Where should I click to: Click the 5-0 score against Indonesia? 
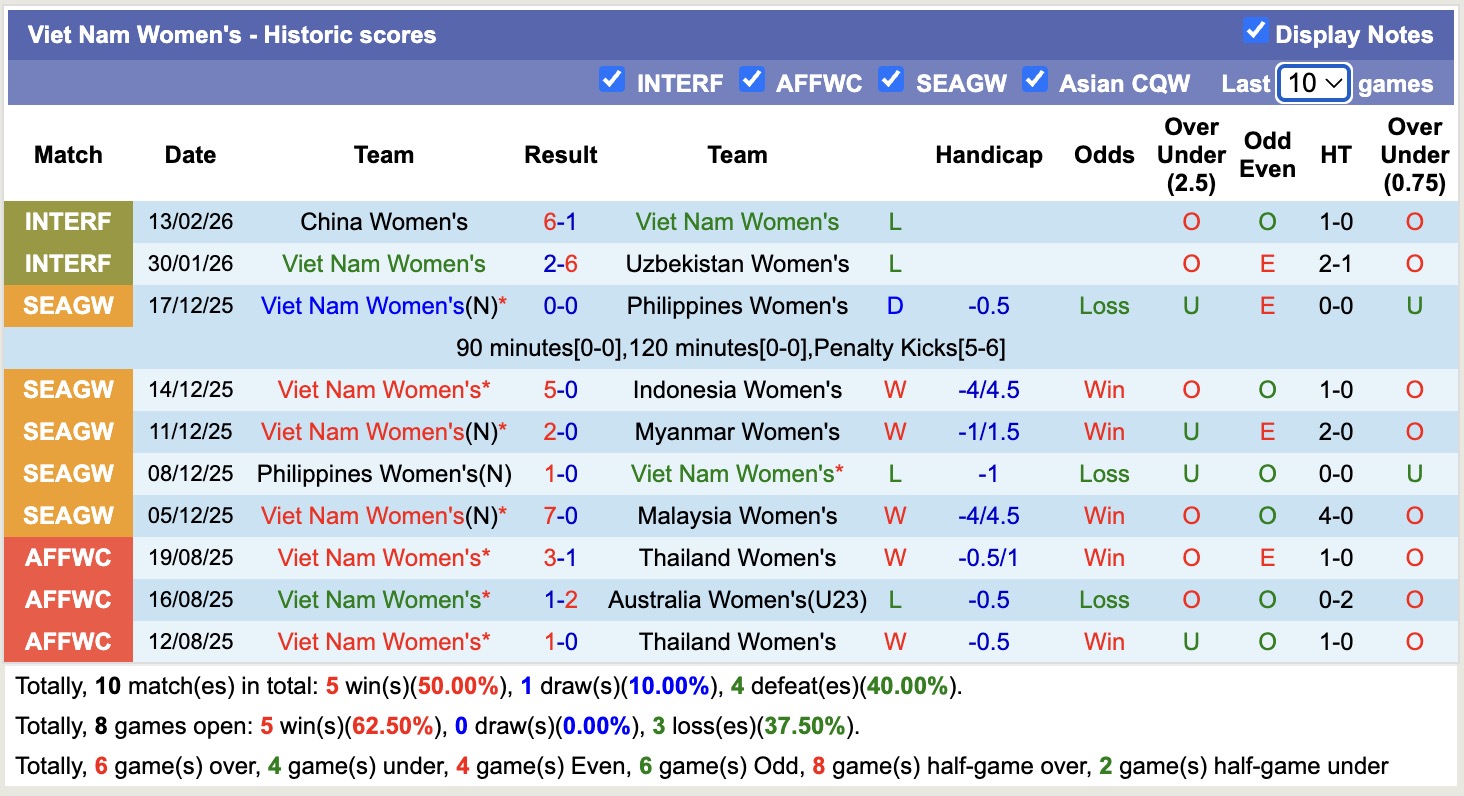coord(560,390)
